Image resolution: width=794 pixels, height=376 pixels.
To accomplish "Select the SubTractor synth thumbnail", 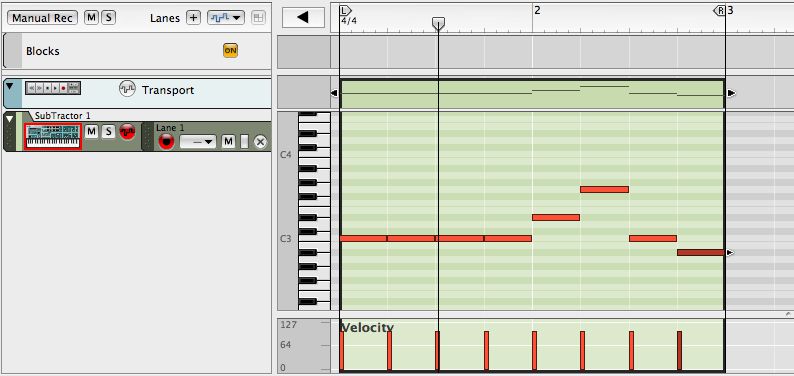I will pos(53,137).
